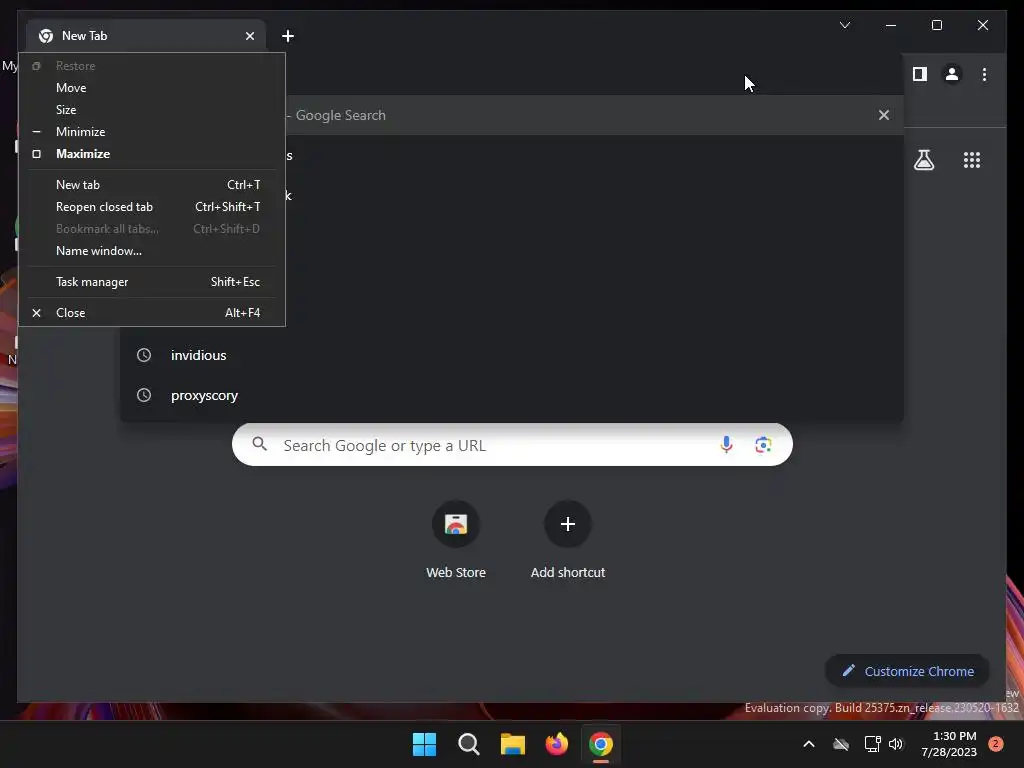Open Firefox from the taskbar
This screenshot has height=768, width=1024.
tap(556, 744)
